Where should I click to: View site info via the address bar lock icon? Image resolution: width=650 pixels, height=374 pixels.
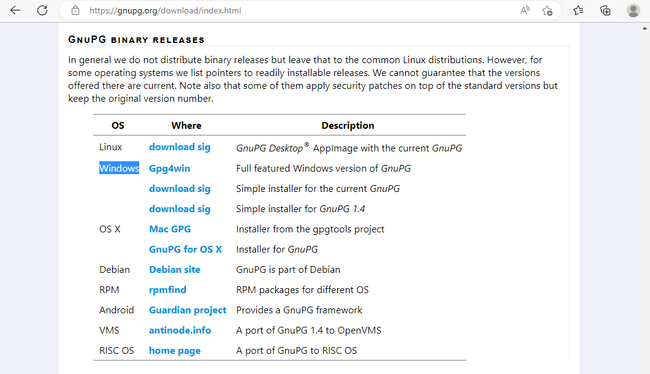(x=75, y=10)
